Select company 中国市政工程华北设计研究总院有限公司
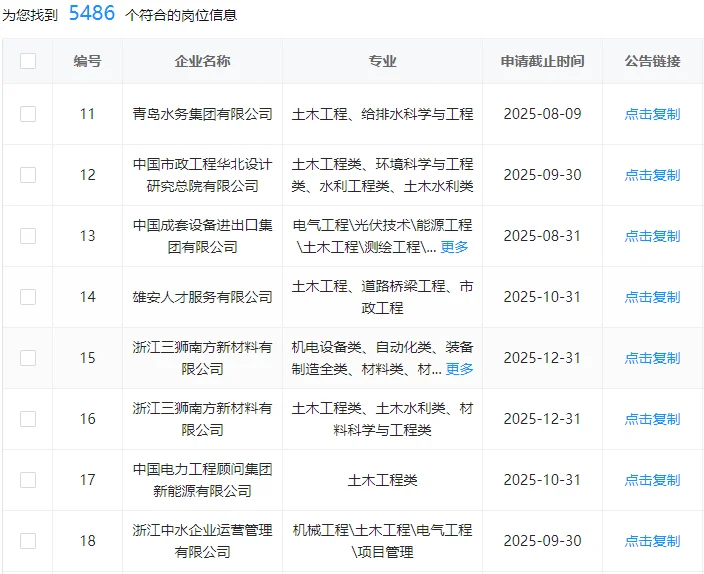 [202, 175]
